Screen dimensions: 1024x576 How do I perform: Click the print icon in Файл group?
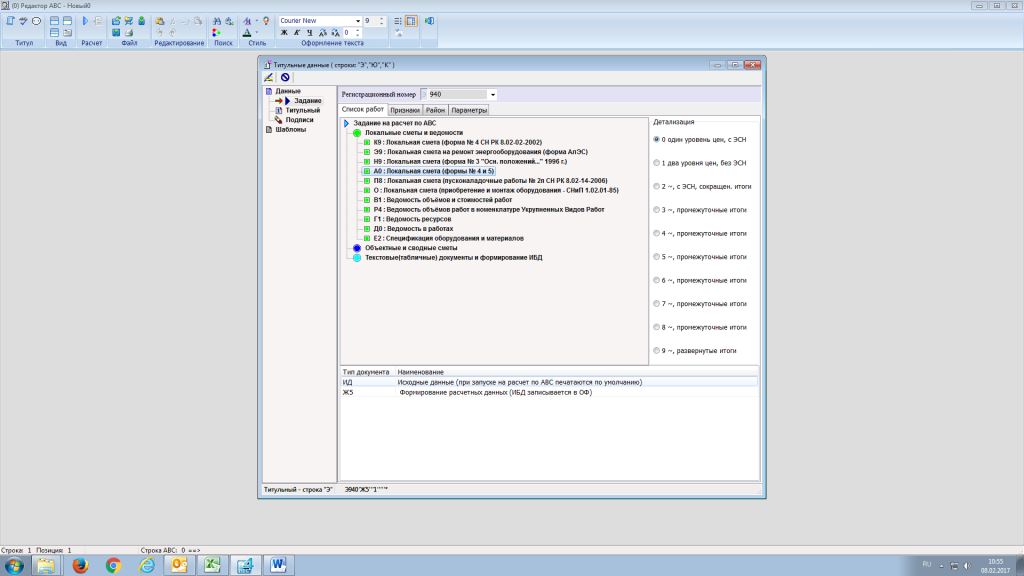pos(129,32)
